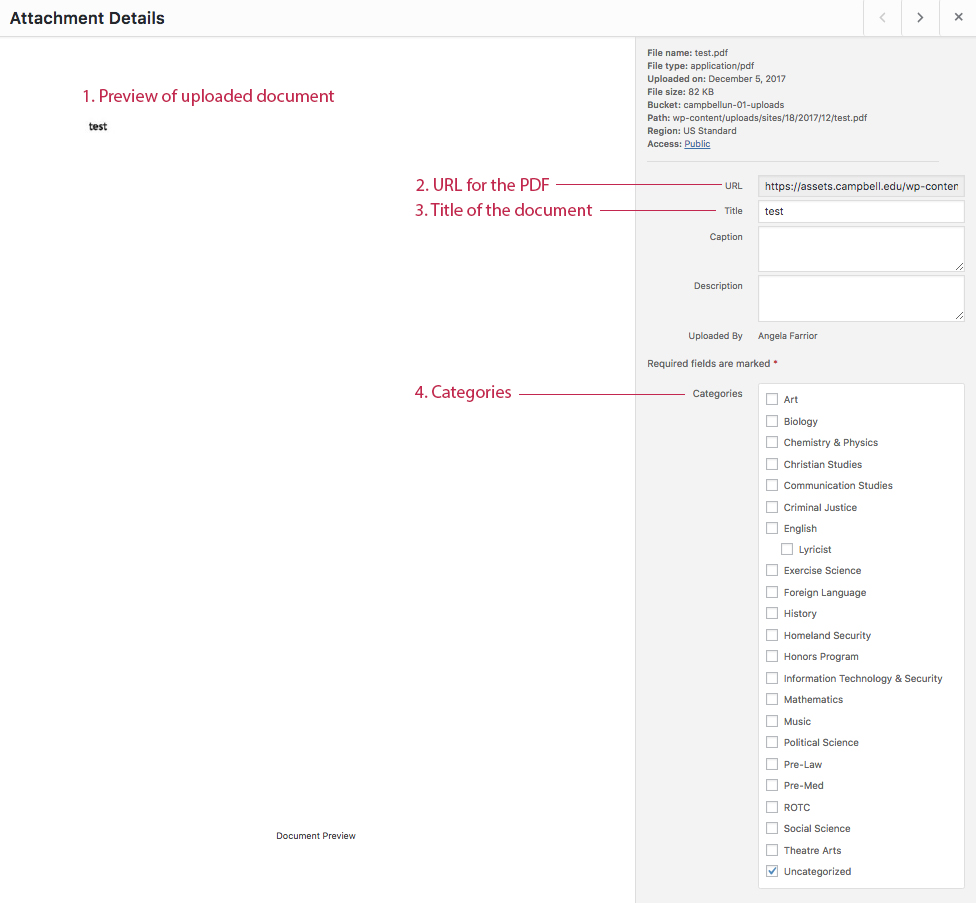Click in the Description textarea

click(861, 299)
